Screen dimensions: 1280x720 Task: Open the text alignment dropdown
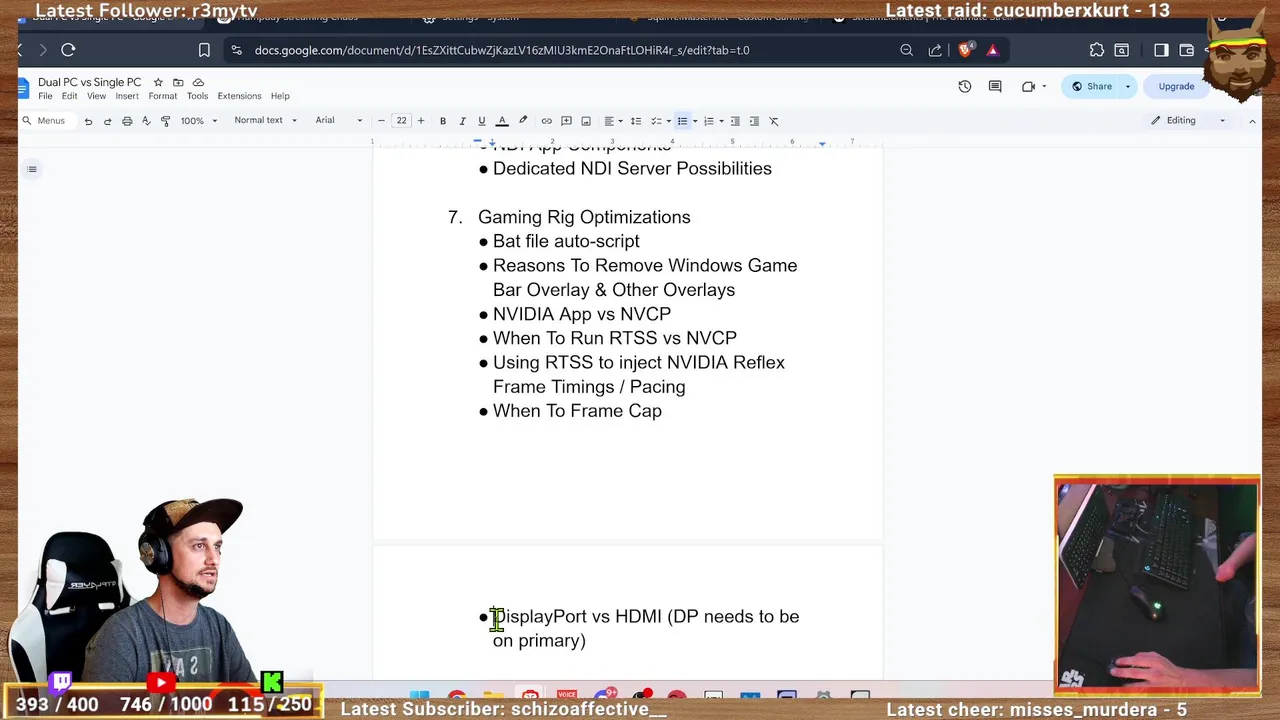pos(612,121)
